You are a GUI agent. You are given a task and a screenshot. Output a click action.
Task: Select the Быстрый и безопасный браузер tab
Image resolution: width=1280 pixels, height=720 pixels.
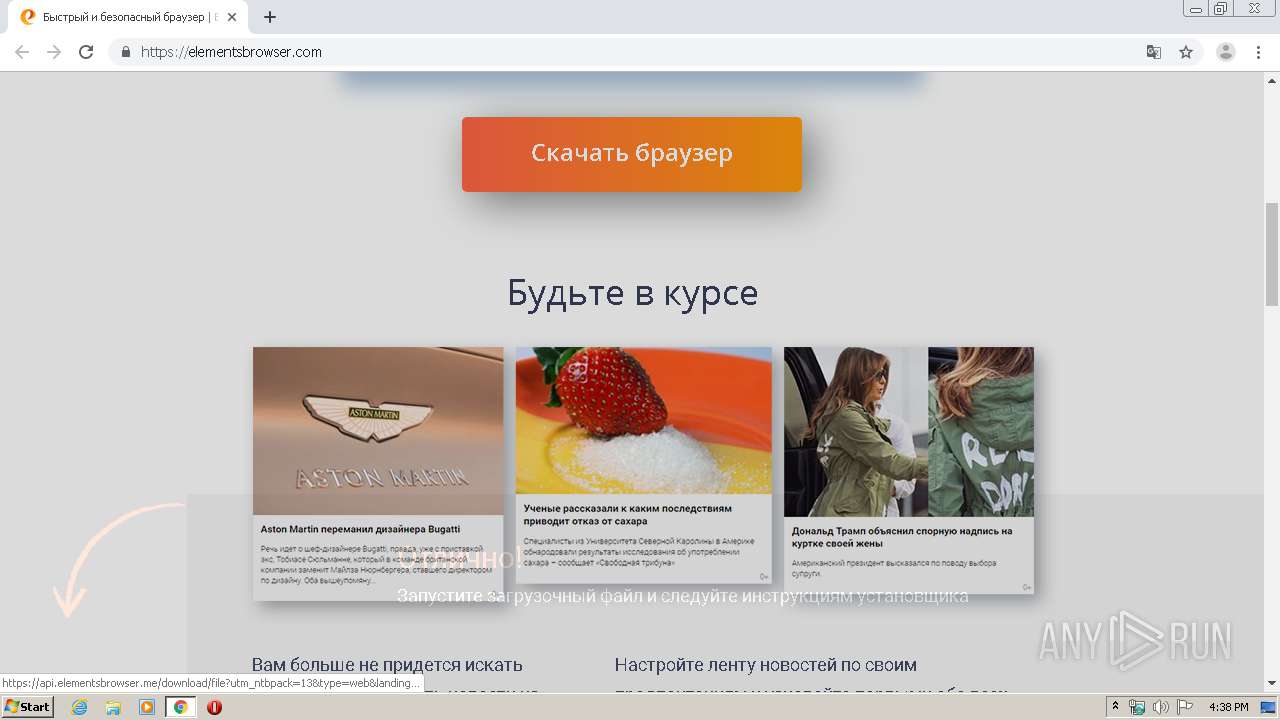(x=128, y=17)
